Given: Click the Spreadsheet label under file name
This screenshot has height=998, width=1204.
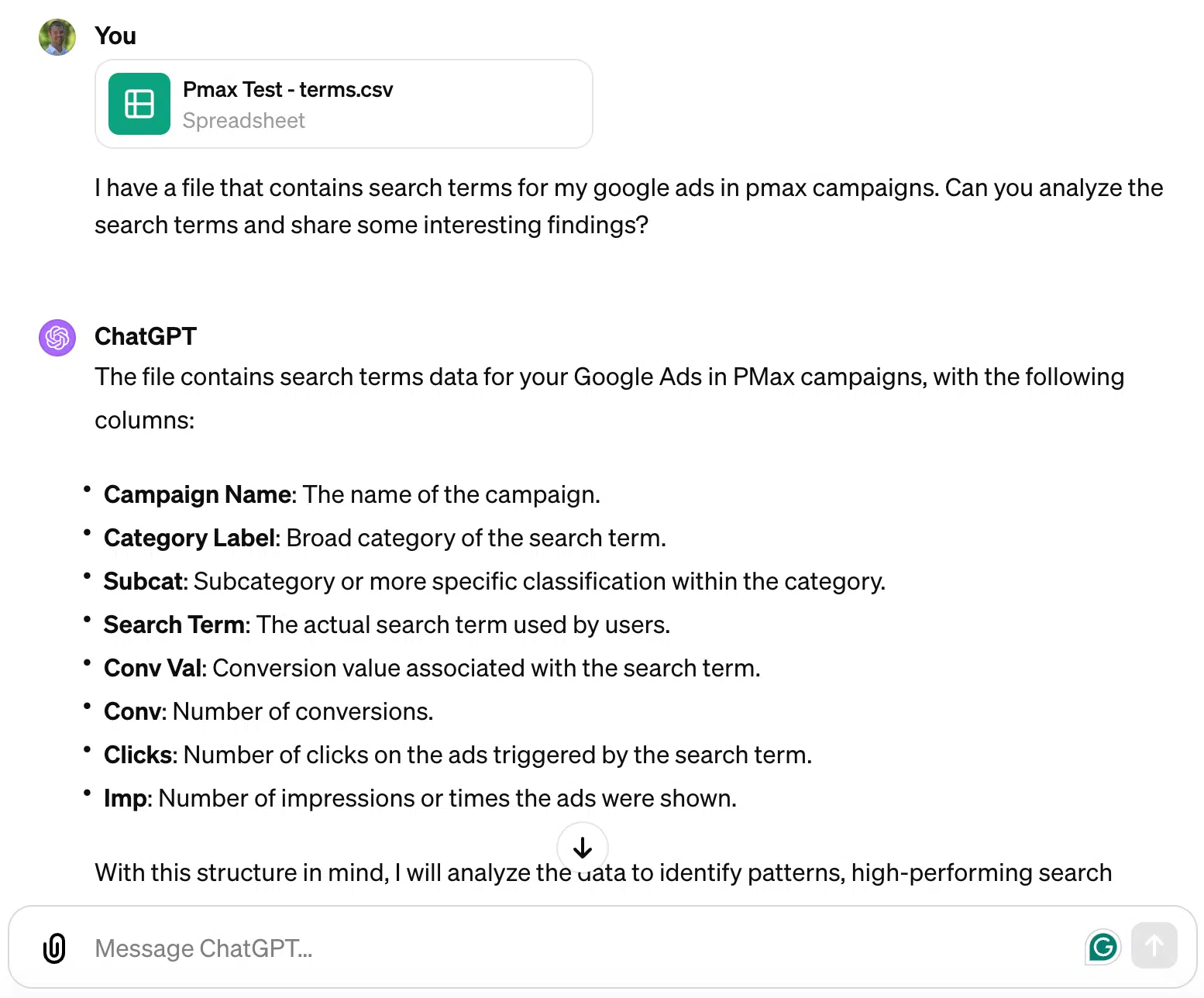Looking at the screenshot, I should (244, 121).
